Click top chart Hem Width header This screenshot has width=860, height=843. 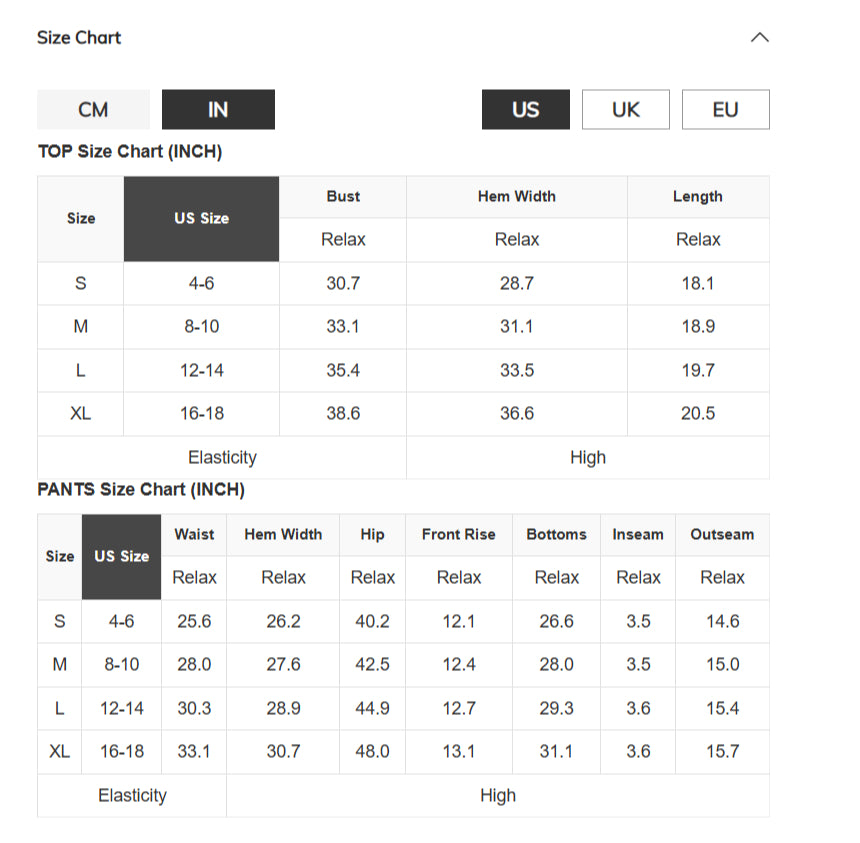(x=517, y=196)
